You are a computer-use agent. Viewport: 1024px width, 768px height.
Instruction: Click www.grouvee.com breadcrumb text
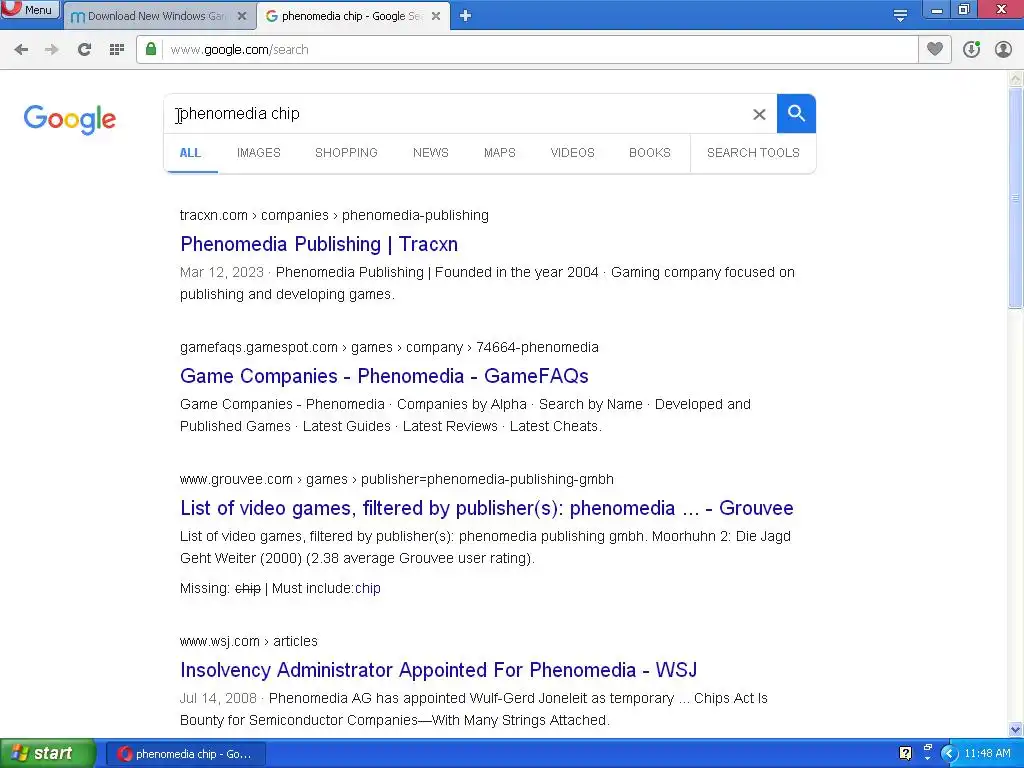396,479
